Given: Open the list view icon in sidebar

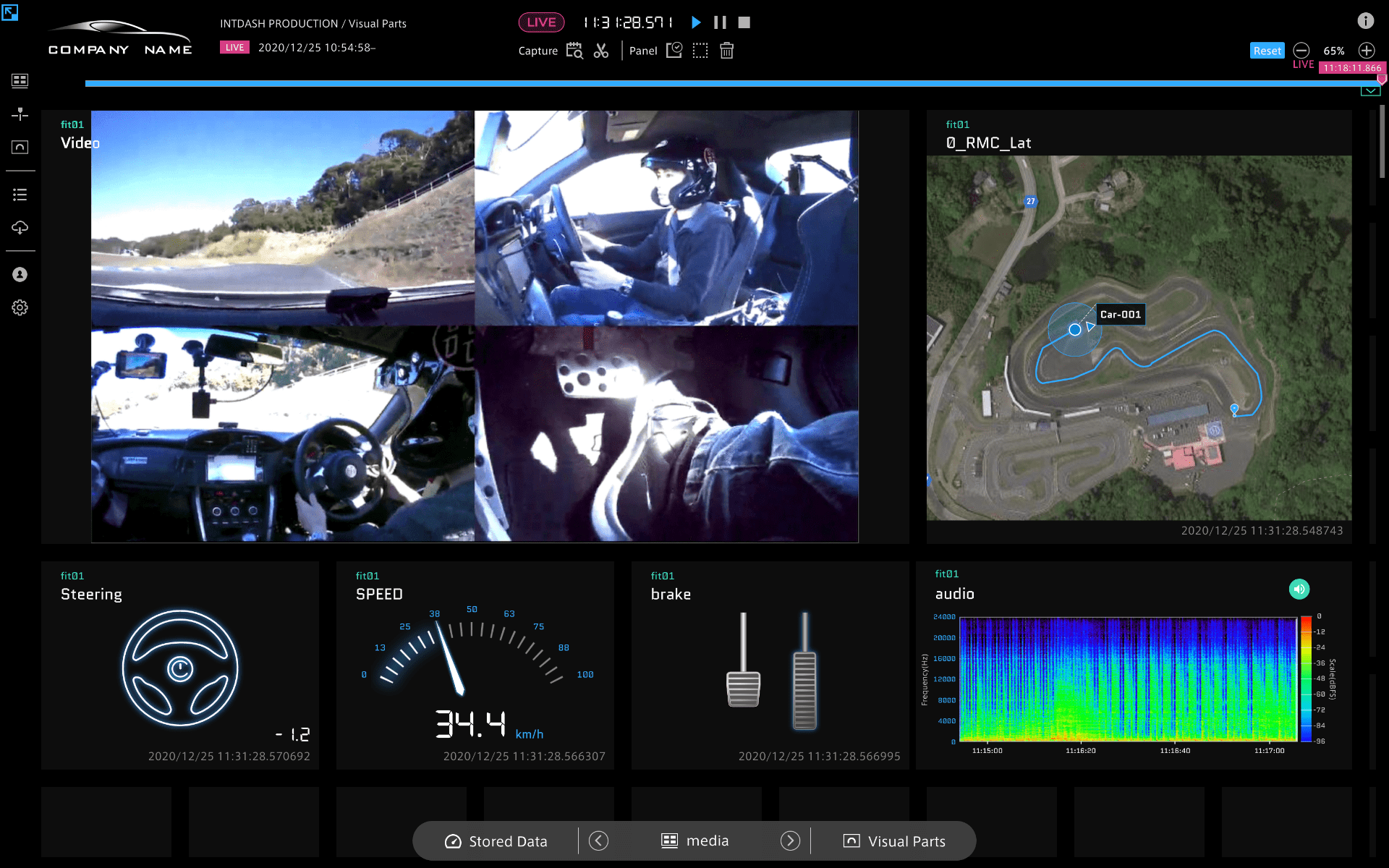Looking at the screenshot, I should point(20,195).
